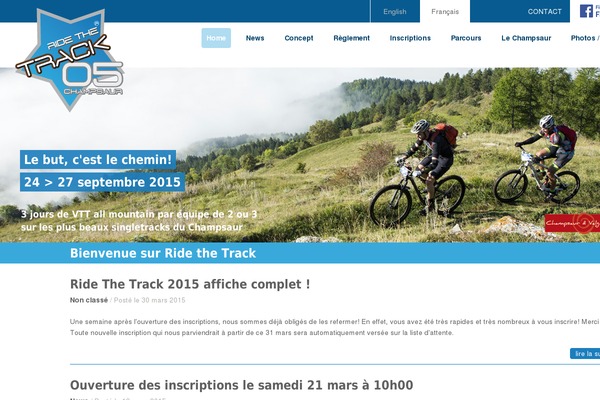This screenshot has height=400, width=600.
Task: Open the Facebook icon link
Action: click(586, 11)
